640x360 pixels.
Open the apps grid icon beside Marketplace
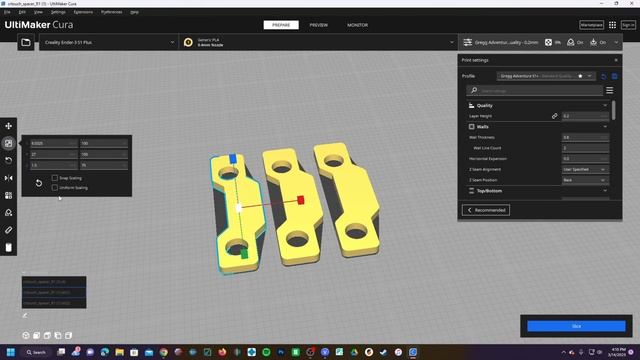click(x=612, y=25)
